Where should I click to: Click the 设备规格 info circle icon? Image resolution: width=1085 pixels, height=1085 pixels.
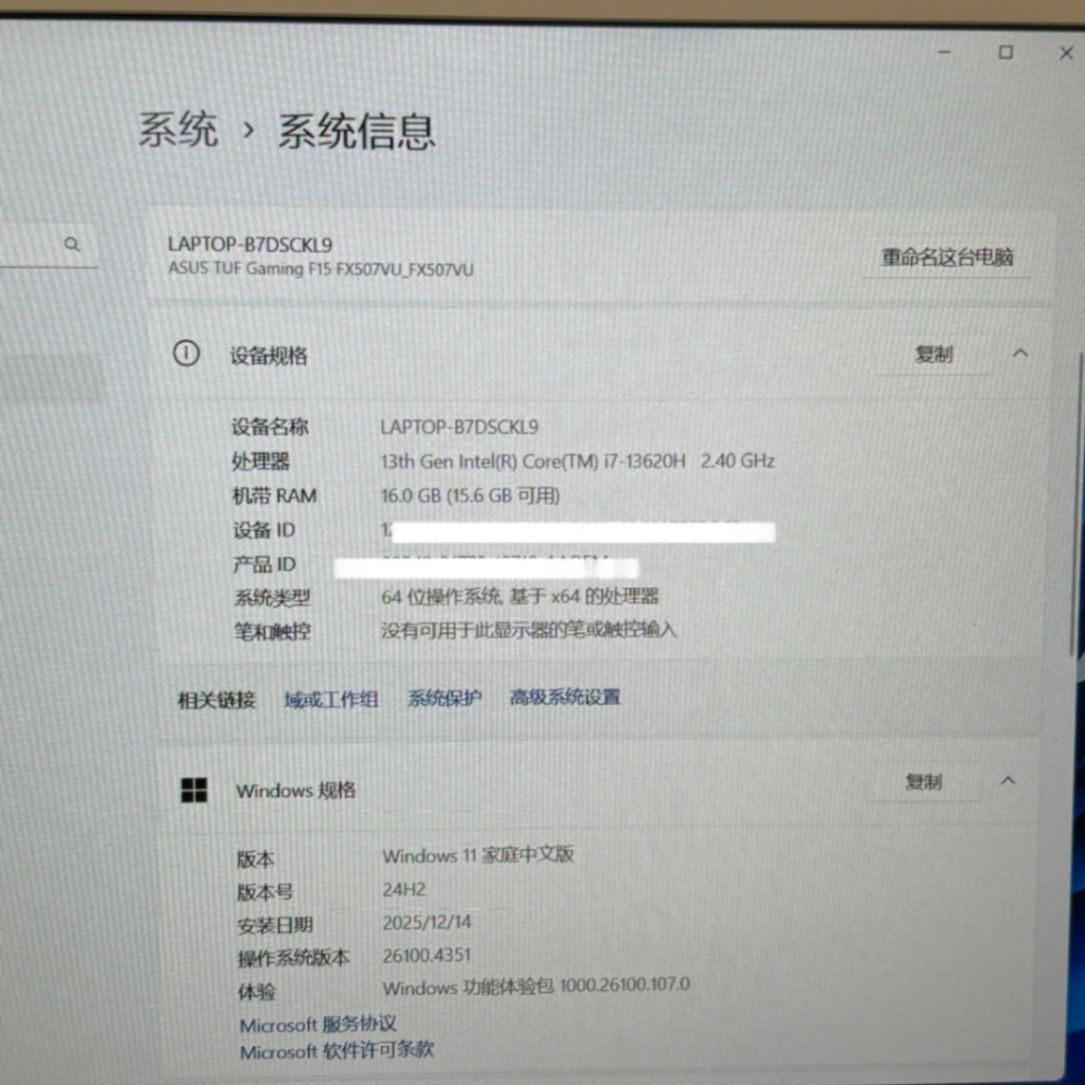click(x=186, y=353)
